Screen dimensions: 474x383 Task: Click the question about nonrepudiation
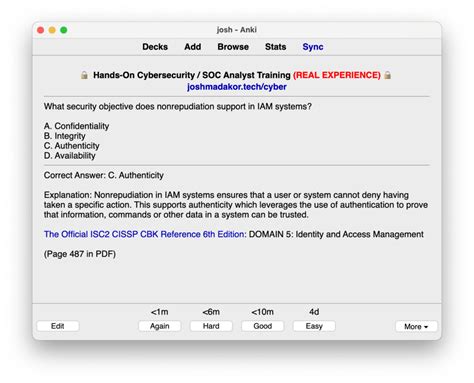178,106
